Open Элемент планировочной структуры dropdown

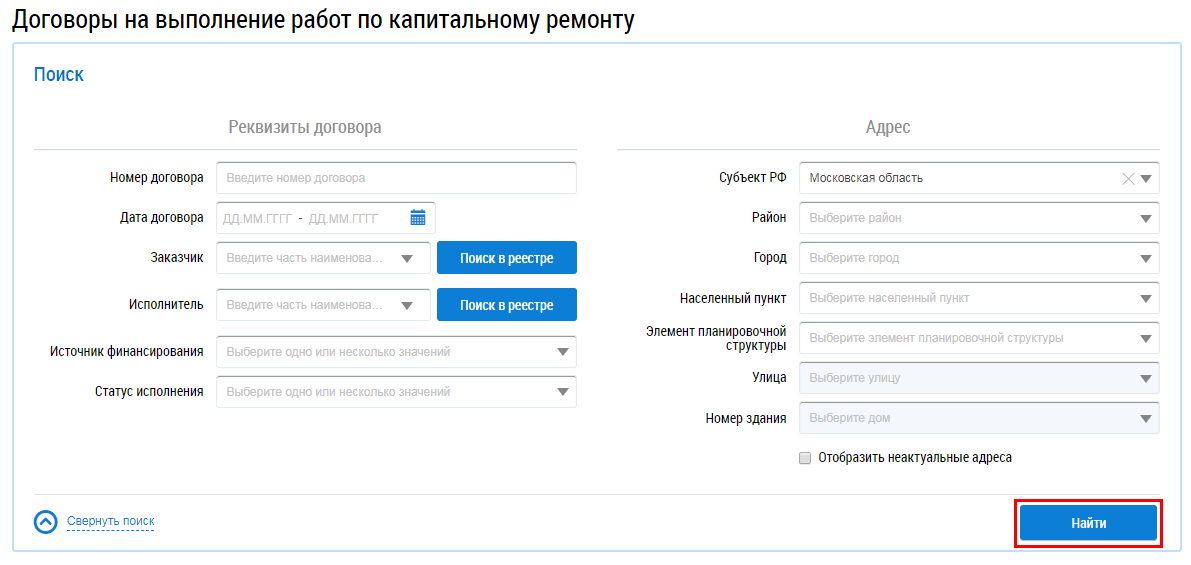1146,338
